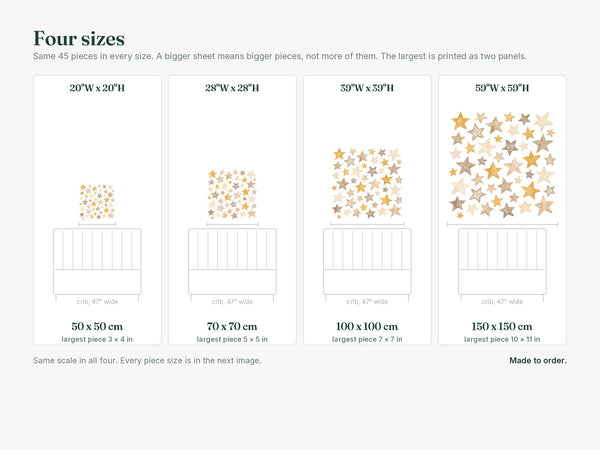Click the 59"W x 59"H card title
This screenshot has width=600, height=450.
tap(502, 88)
